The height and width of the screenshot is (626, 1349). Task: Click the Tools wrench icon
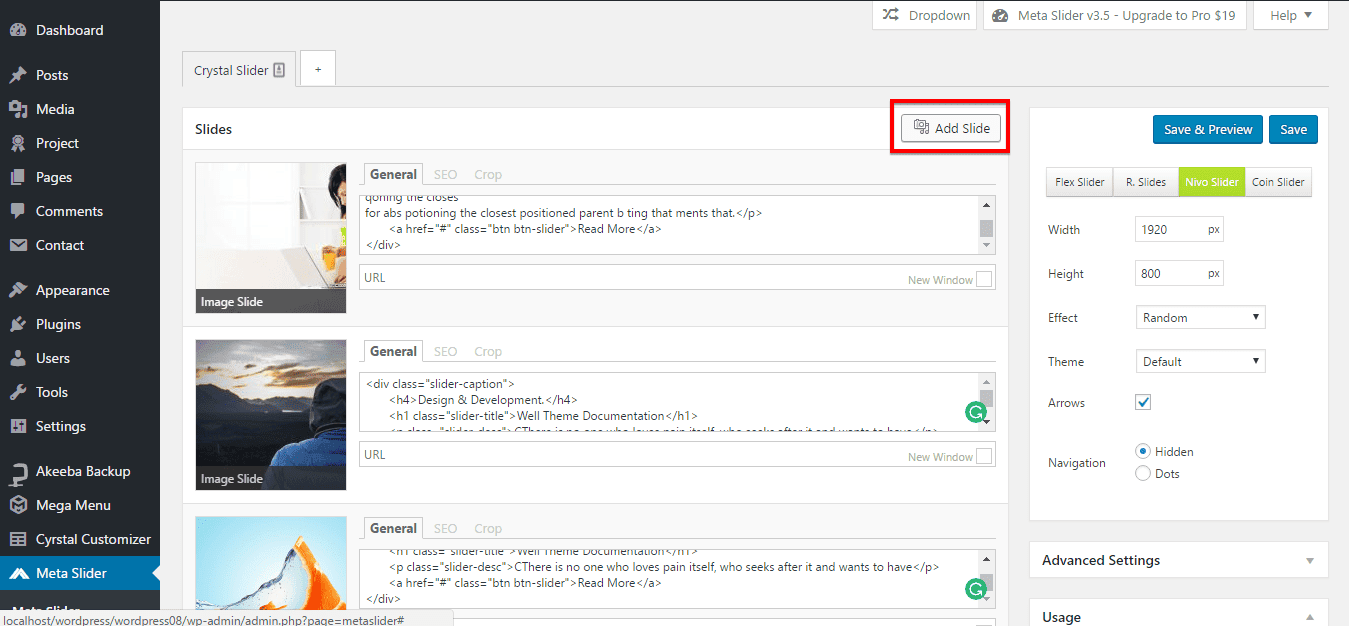click(18, 392)
